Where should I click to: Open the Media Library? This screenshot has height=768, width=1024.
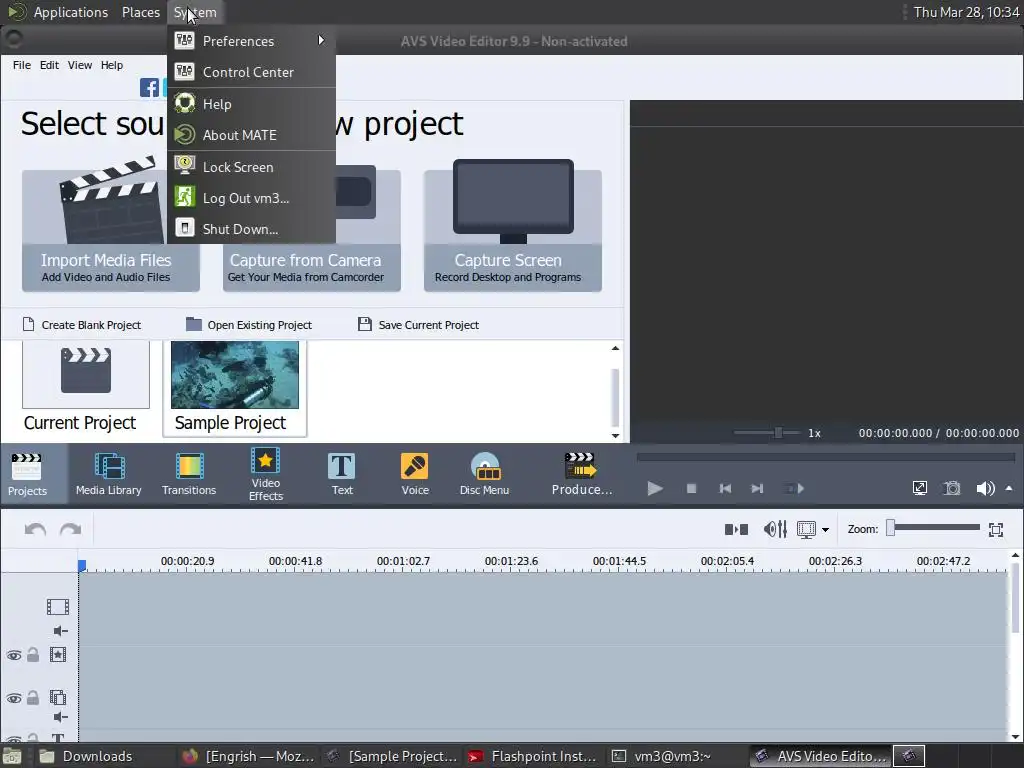(x=108, y=474)
